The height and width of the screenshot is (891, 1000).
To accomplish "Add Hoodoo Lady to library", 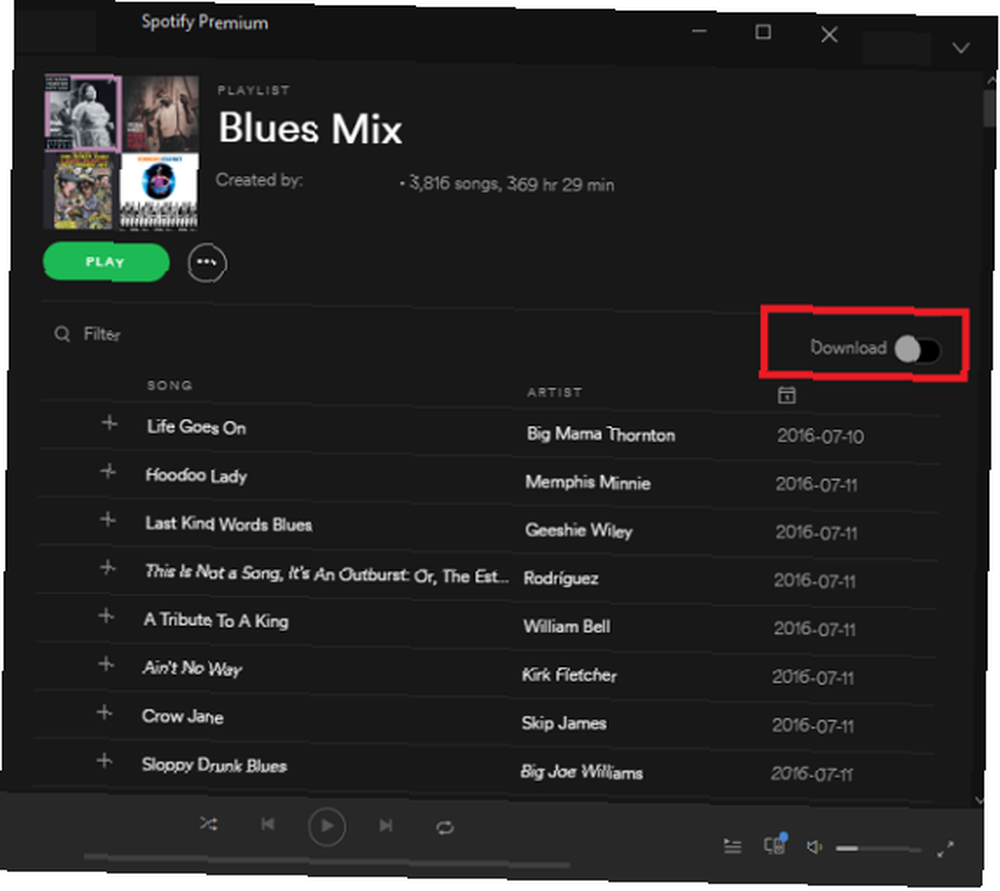I will pyautogui.click(x=108, y=472).
